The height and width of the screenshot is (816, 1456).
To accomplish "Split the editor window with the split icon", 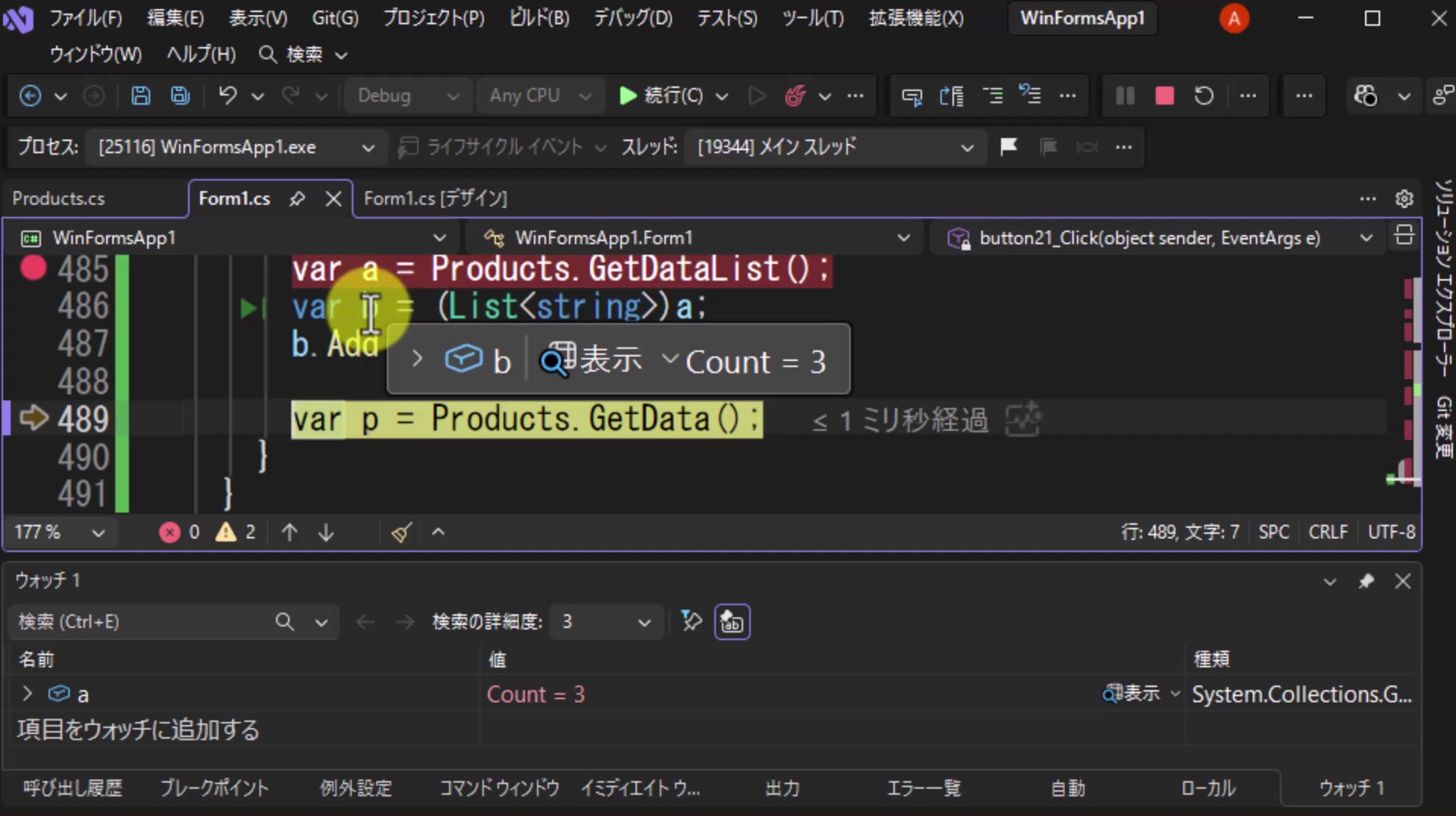I will pos(1404,236).
